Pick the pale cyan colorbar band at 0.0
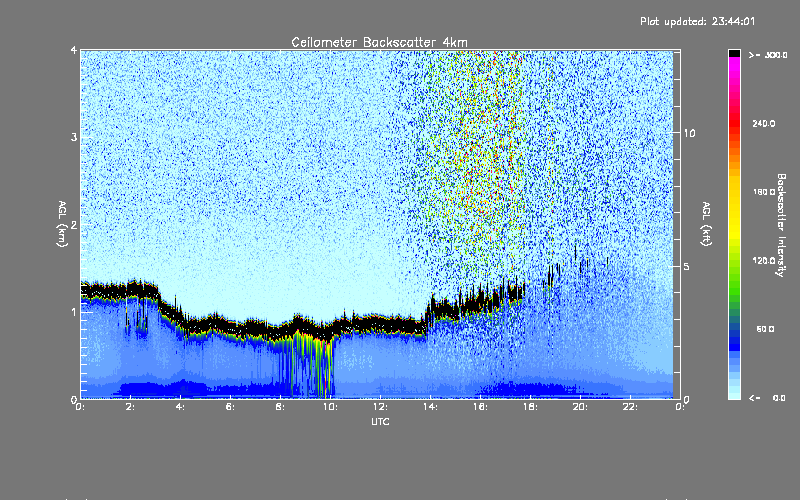The height and width of the screenshot is (500, 800). [x=734, y=394]
